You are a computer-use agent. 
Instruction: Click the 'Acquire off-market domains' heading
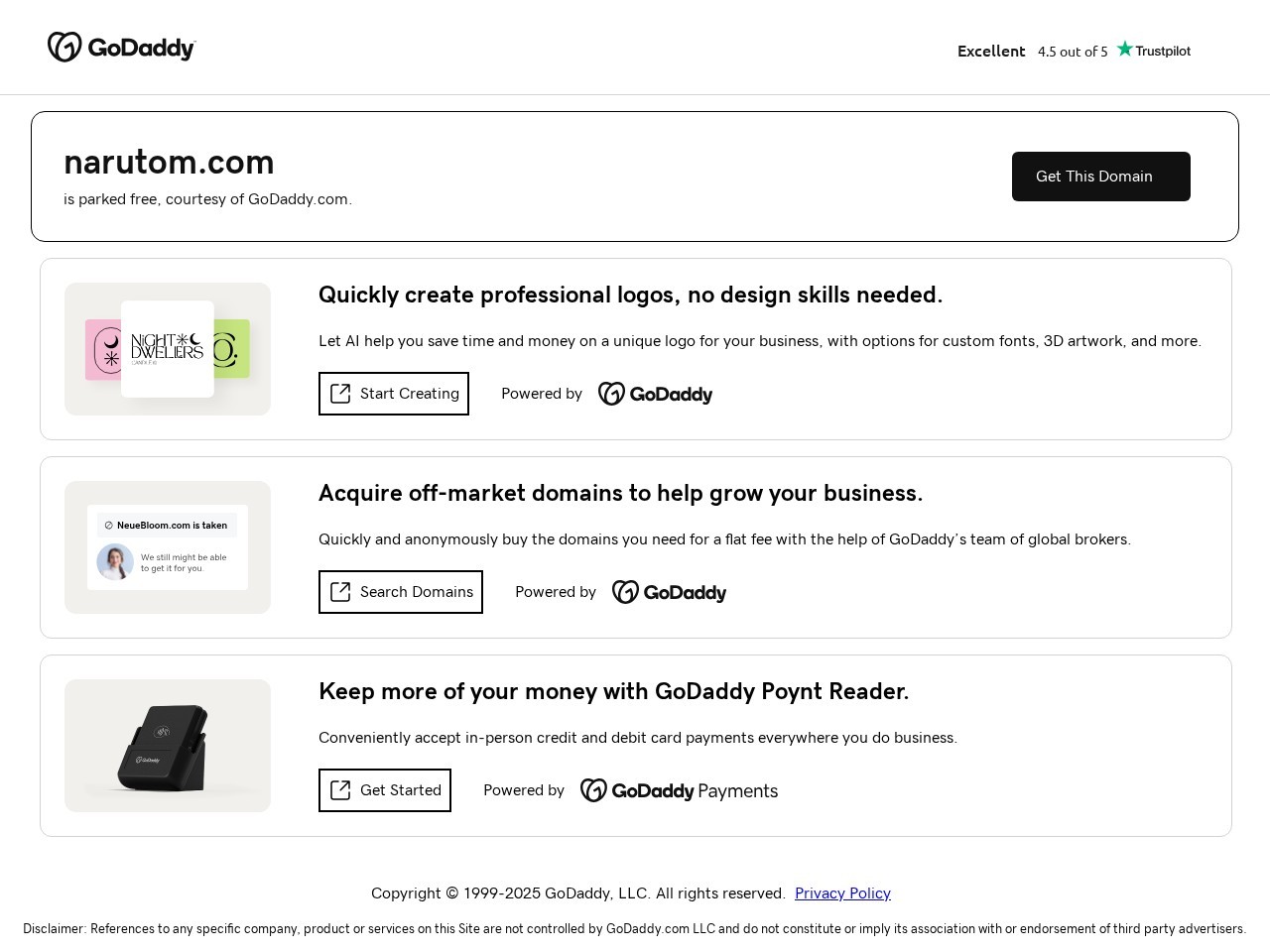pyautogui.click(x=620, y=493)
